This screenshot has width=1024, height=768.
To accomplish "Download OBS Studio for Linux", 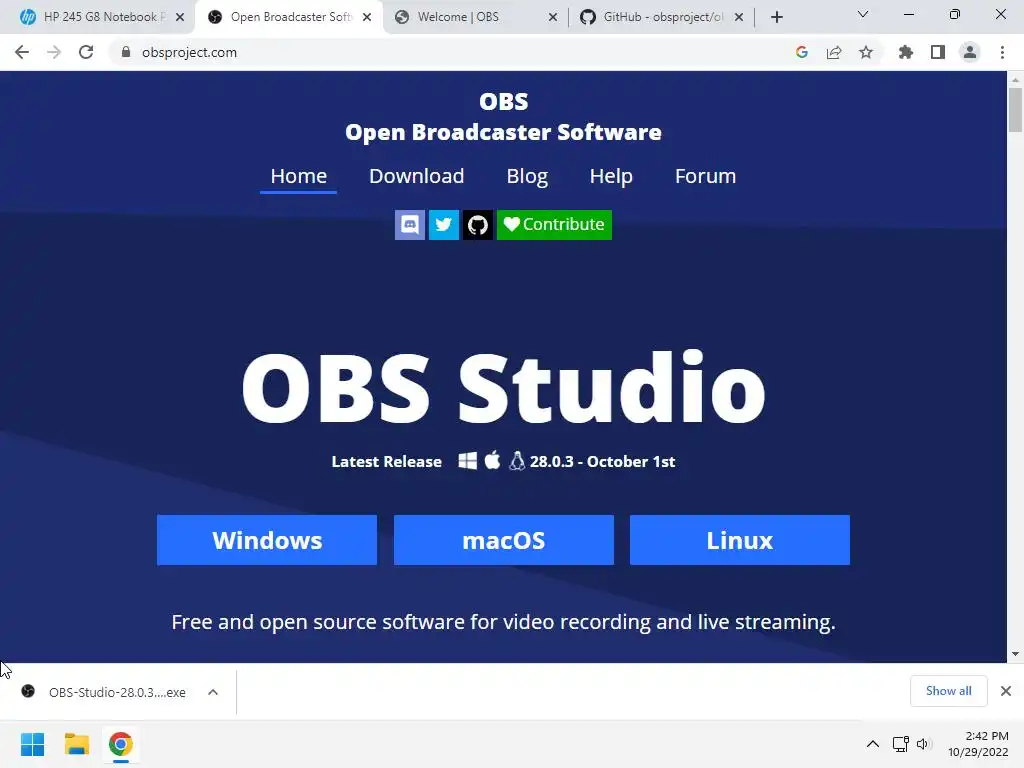I will pyautogui.click(x=740, y=540).
